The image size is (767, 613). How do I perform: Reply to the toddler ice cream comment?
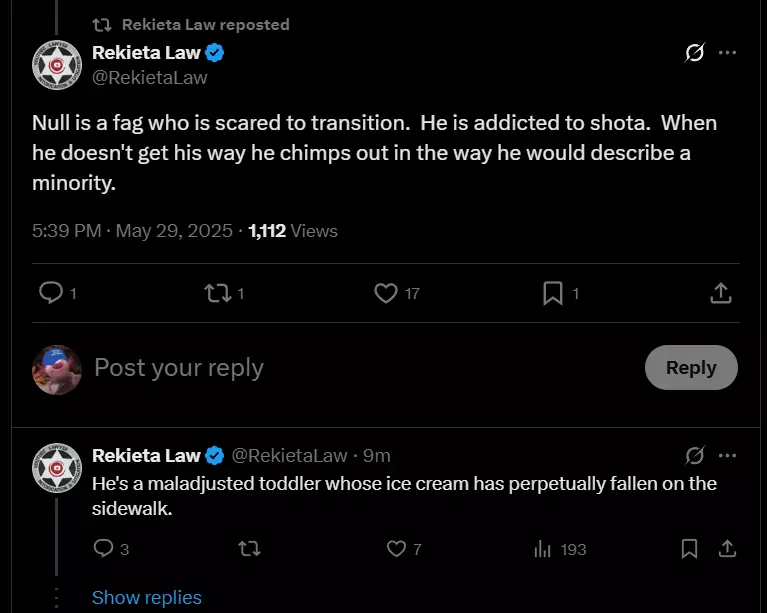click(103, 548)
